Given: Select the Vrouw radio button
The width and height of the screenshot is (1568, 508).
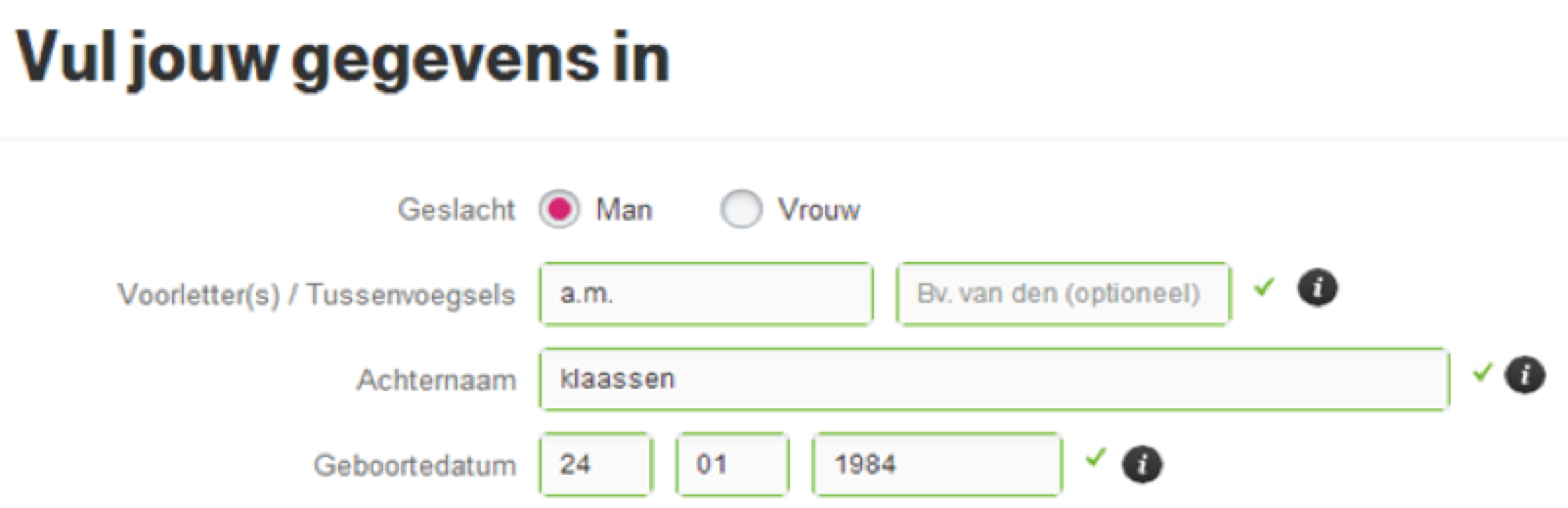Looking at the screenshot, I should [x=740, y=209].
